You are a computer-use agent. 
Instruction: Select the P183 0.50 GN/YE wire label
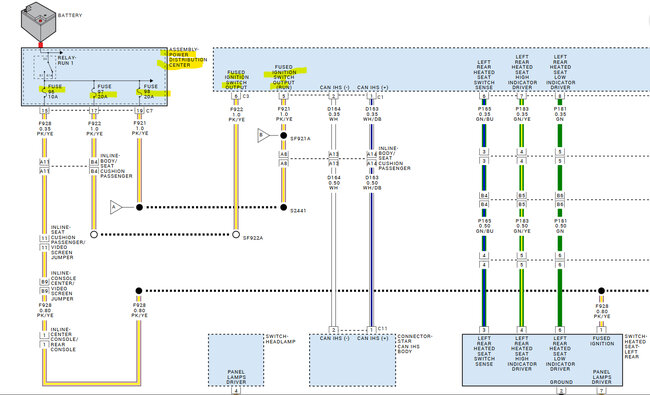click(x=522, y=226)
